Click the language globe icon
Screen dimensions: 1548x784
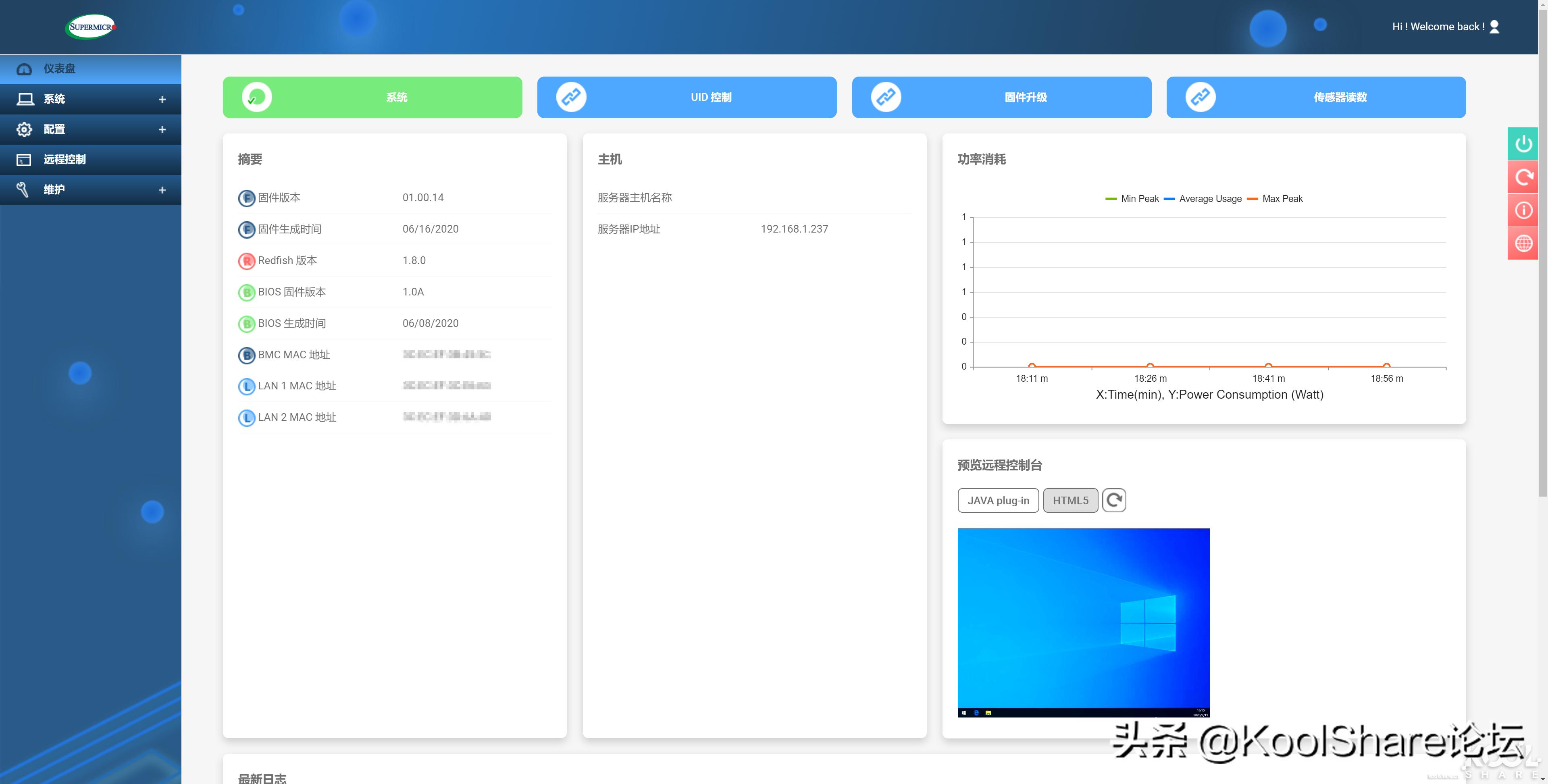tap(1523, 243)
